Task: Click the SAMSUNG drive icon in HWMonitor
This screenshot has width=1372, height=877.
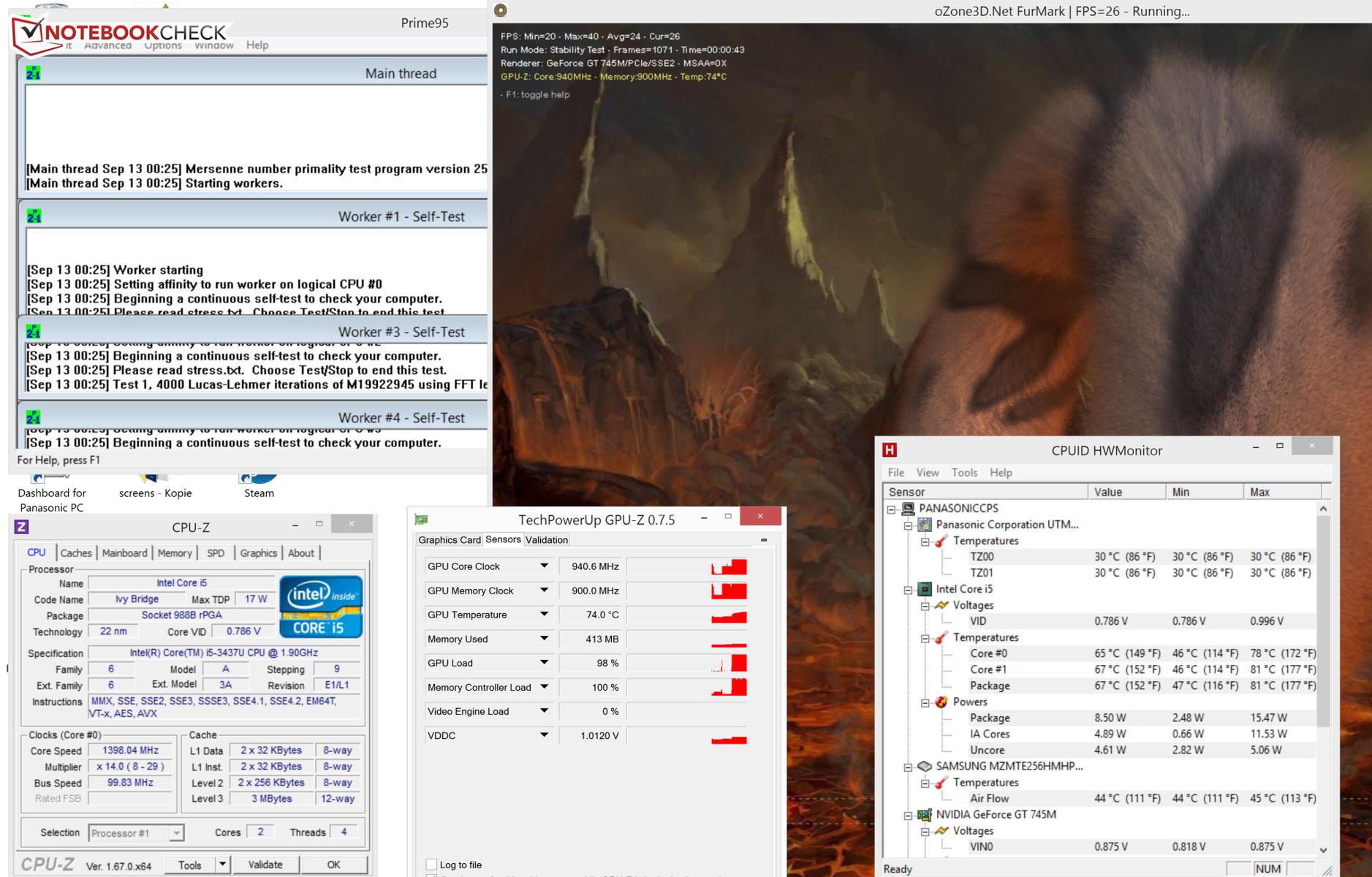Action: (x=925, y=766)
